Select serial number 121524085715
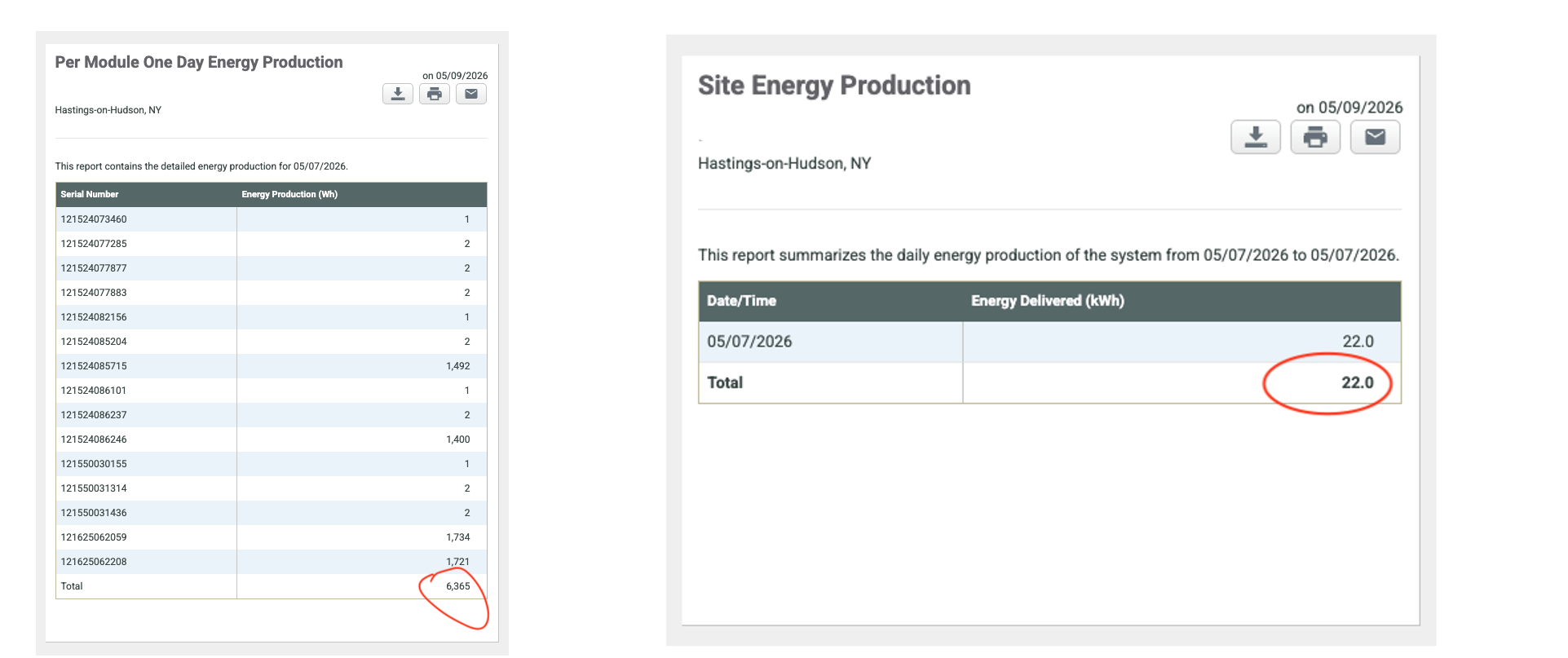The width and height of the screenshot is (1568, 658). tap(94, 366)
